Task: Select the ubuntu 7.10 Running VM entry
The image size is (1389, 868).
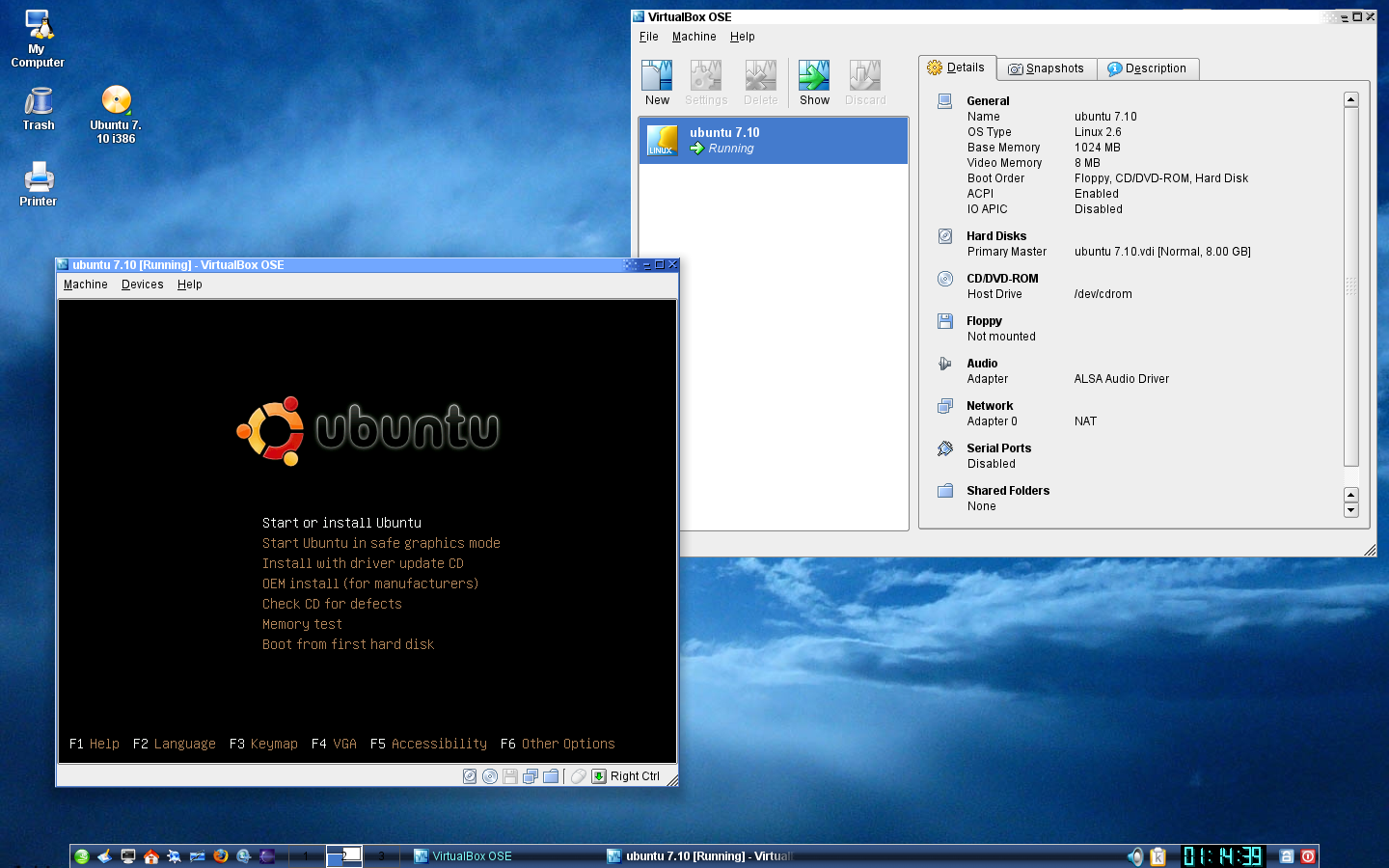Action: (x=774, y=141)
